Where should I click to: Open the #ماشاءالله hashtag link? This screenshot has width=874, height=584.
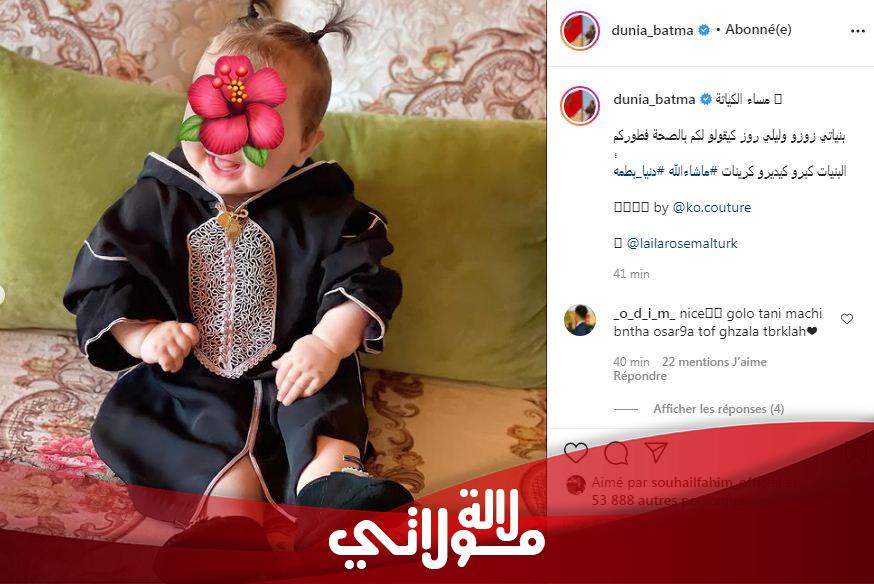click(688, 172)
